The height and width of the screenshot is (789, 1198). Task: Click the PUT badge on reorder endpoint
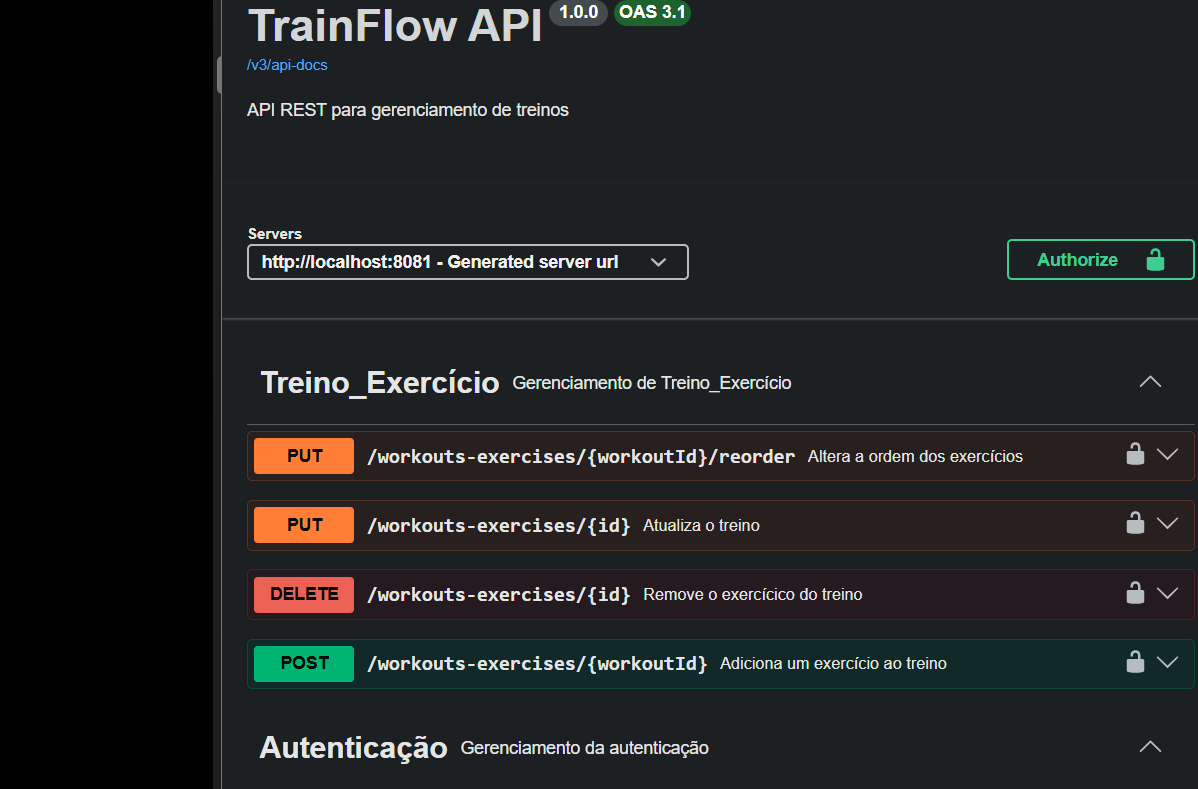coord(304,456)
